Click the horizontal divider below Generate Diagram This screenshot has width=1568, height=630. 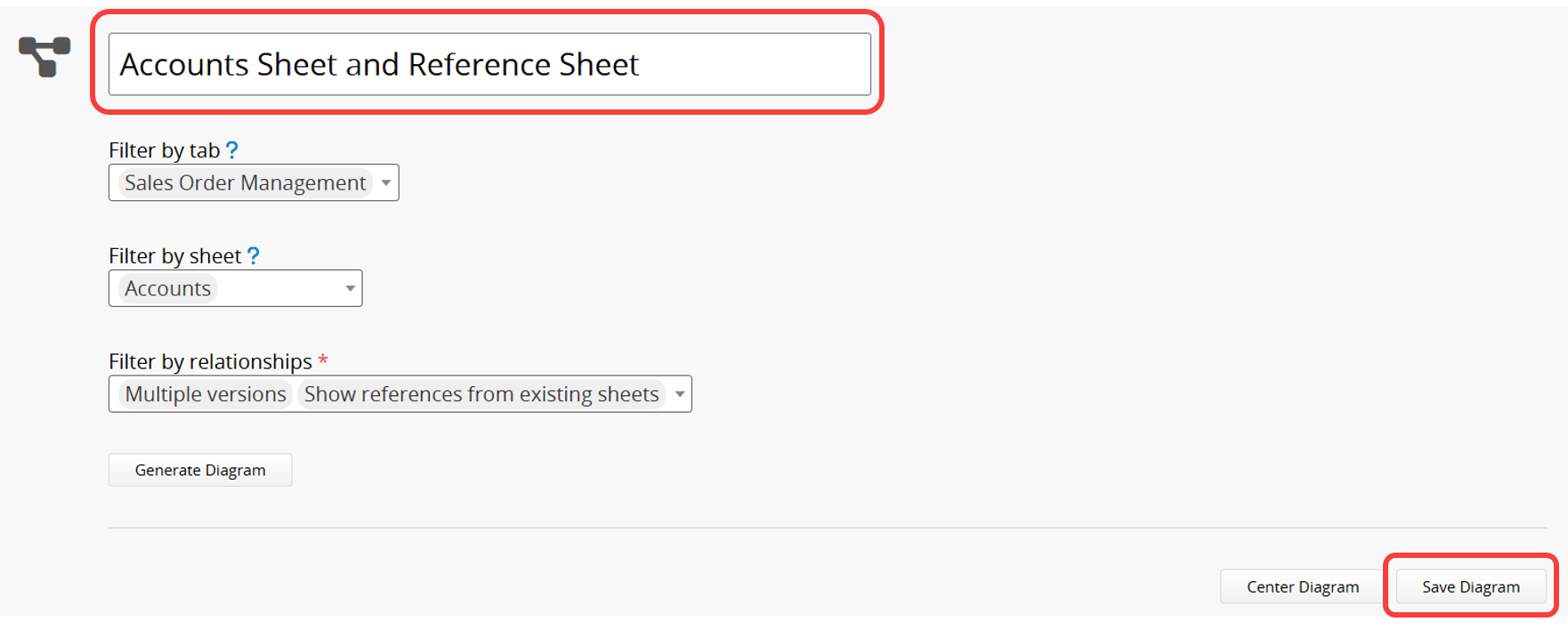coord(828,528)
